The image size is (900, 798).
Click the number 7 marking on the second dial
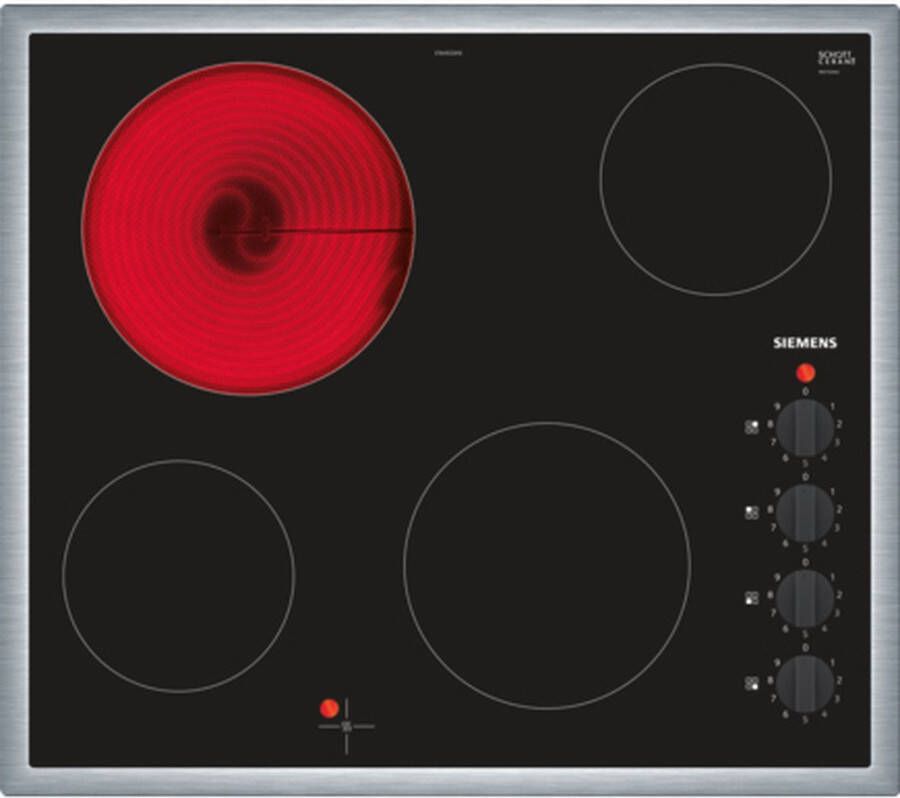pyautogui.click(x=772, y=527)
